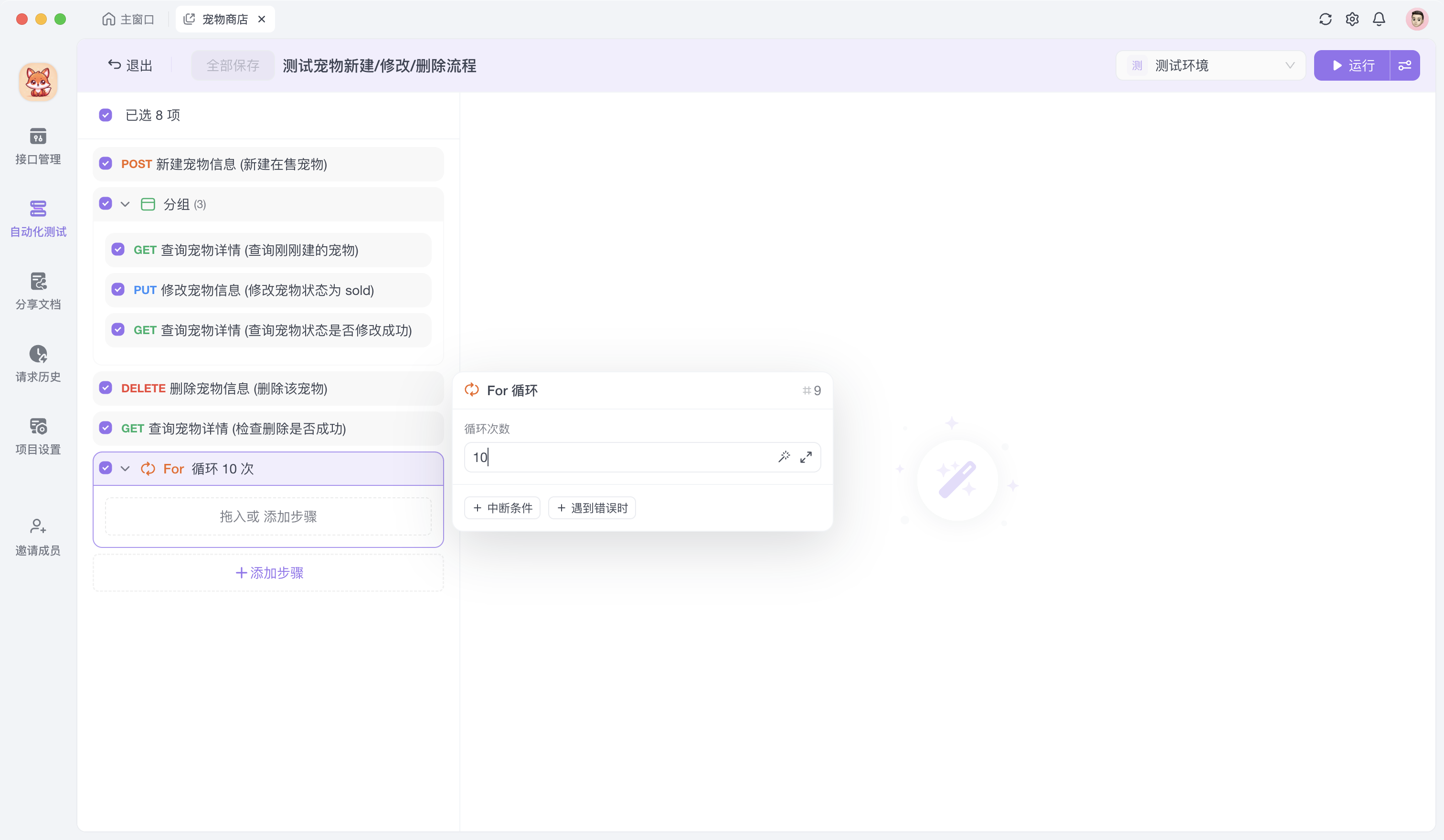Select the 自动化测试 sidebar icon
Image resolution: width=1444 pixels, height=840 pixels.
pyautogui.click(x=38, y=218)
